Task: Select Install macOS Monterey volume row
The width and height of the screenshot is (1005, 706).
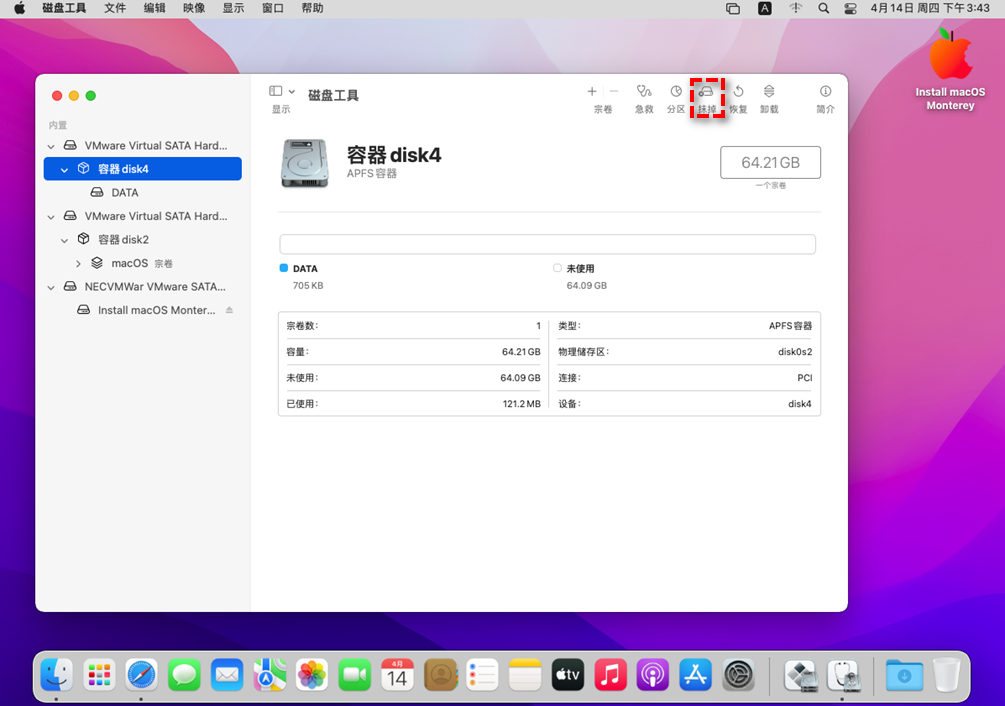Action: [142, 310]
